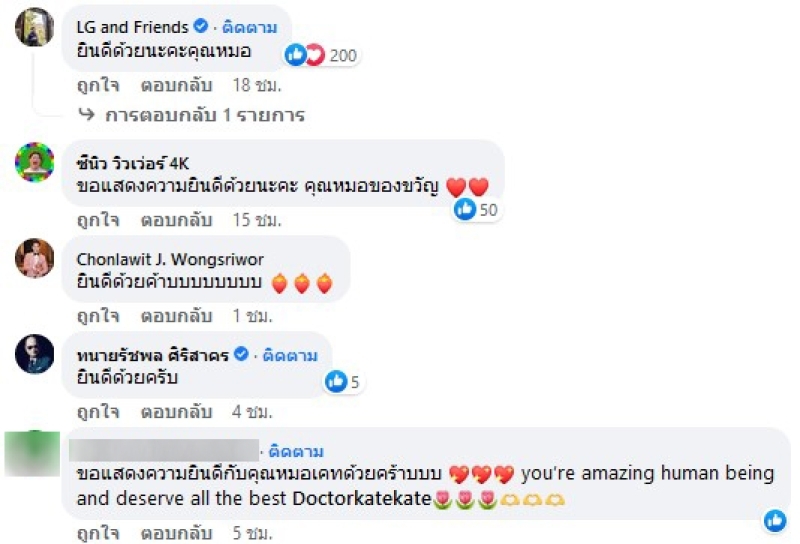Open the 15 ชม. timestamp of ซีนิว comment
This screenshot has width=800, height=544.
(x=257, y=220)
